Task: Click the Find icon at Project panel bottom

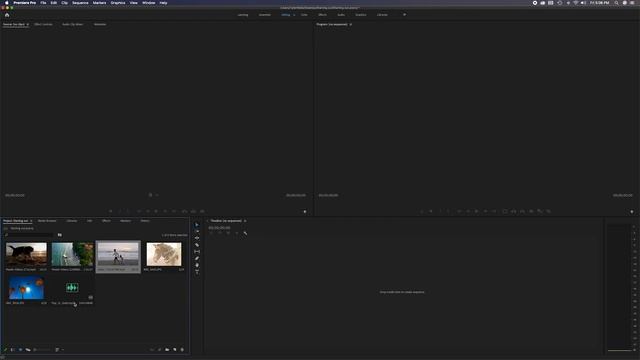Action: coord(159,349)
